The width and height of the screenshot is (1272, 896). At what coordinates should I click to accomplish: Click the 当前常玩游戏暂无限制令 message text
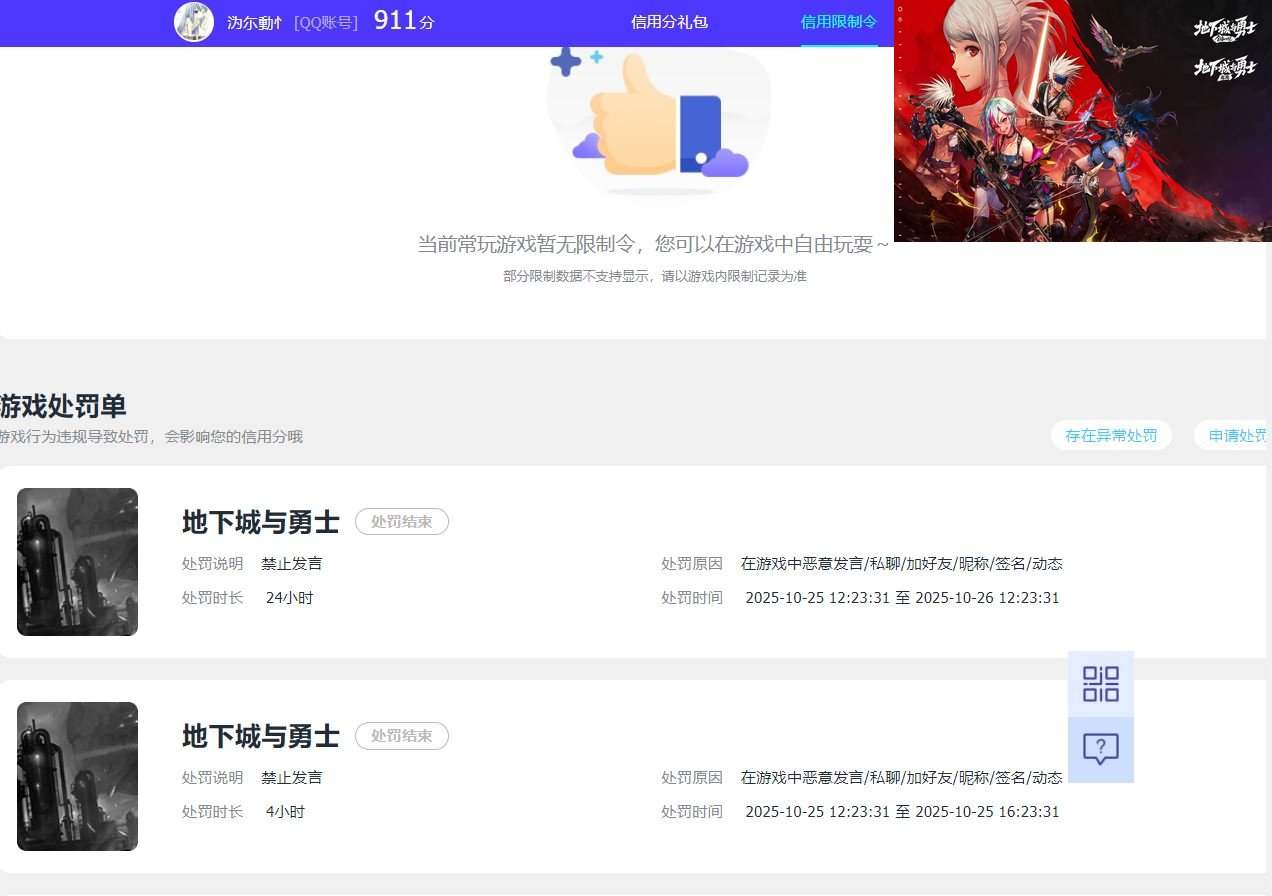tap(653, 244)
